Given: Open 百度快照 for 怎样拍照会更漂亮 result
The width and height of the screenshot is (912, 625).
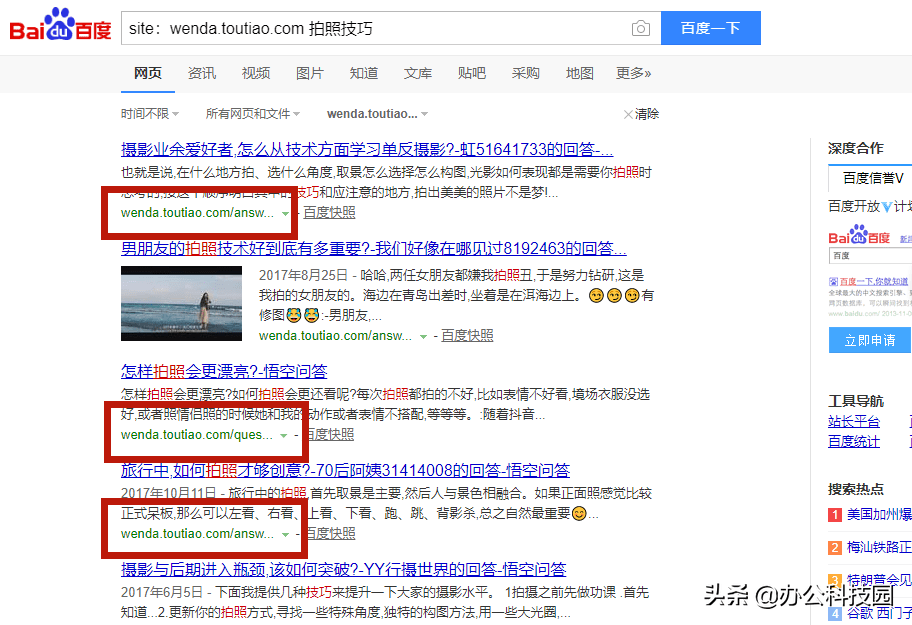Looking at the screenshot, I should click(x=329, y=434).
